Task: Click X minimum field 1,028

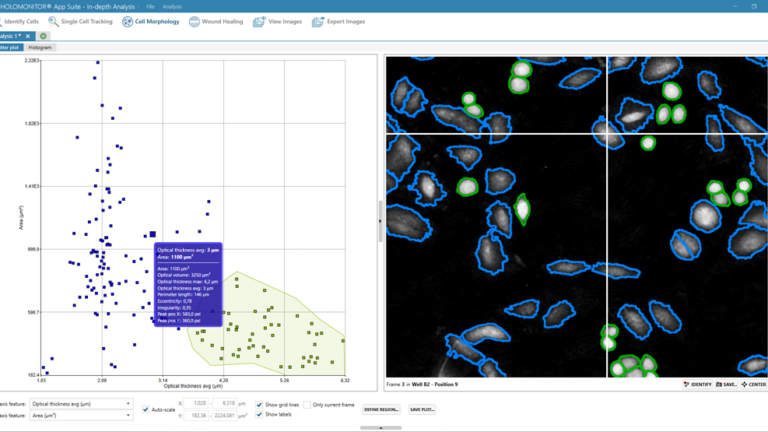Action: [196, 403]
